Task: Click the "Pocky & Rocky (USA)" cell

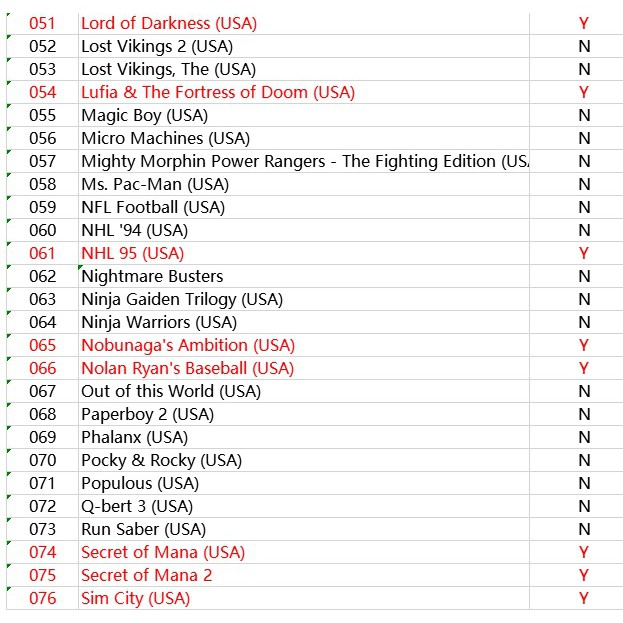Action: (x=161, y=460)
